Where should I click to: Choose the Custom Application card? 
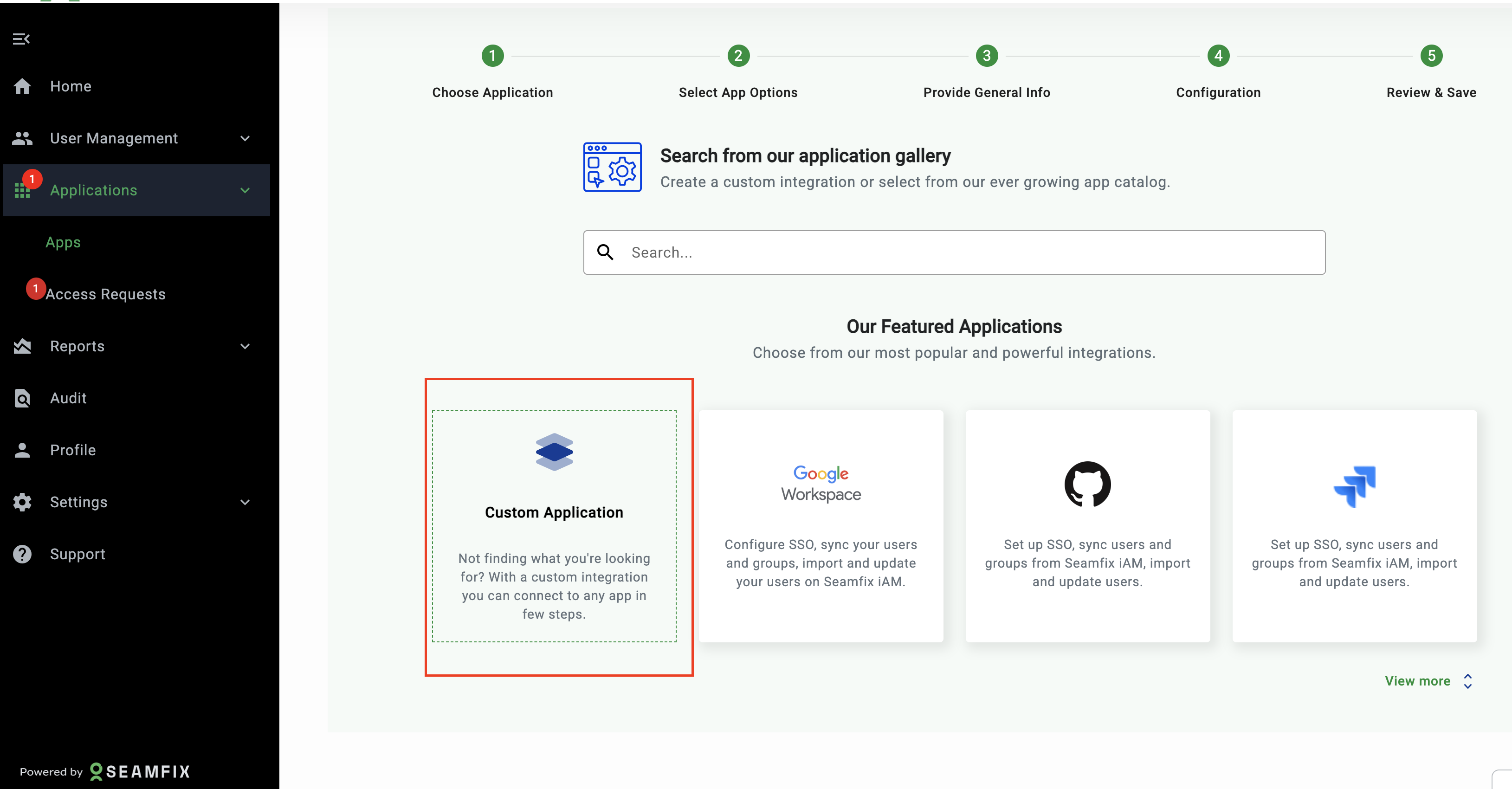(x=554, y=525)
